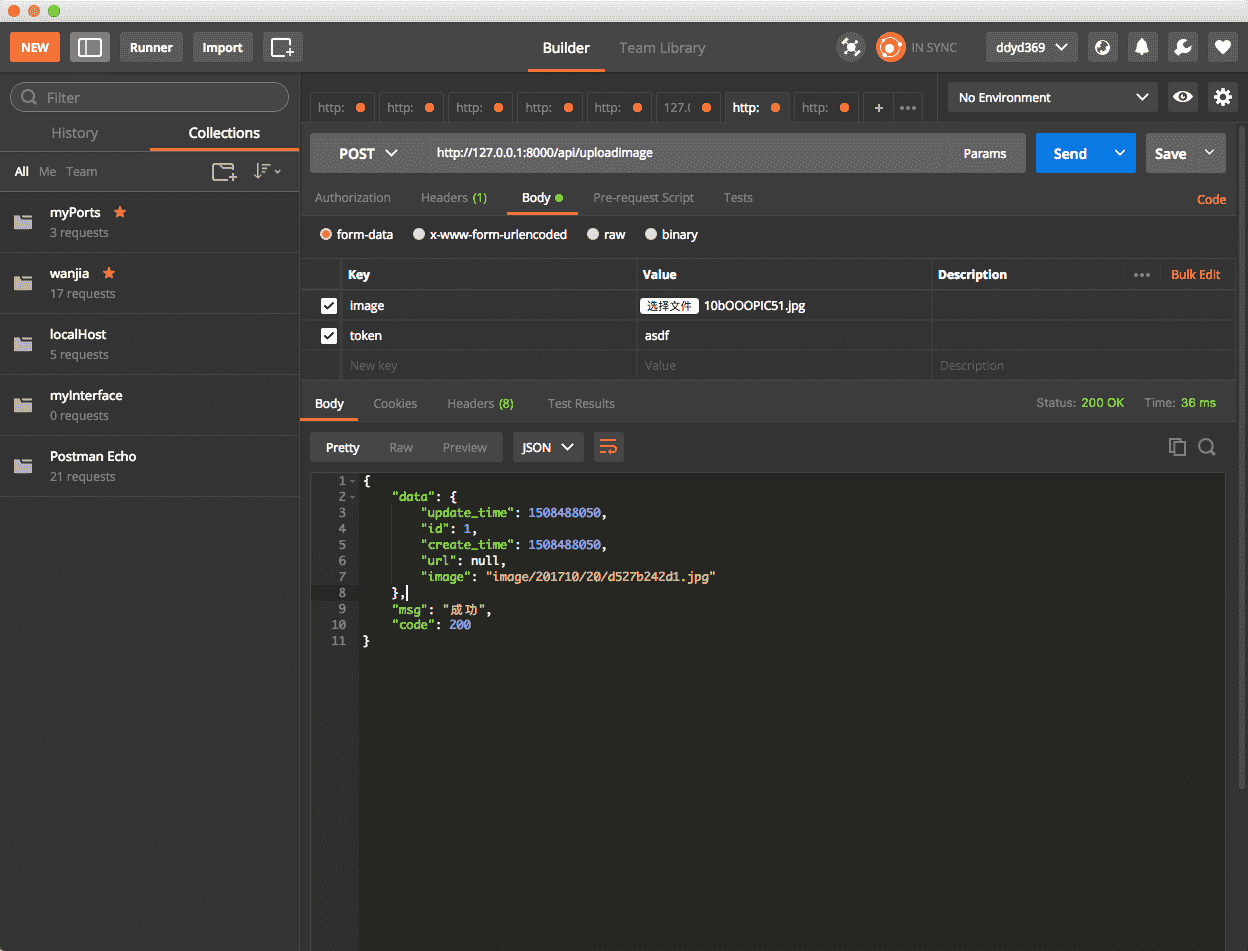Viewport: 1248px width, 951px height.
Task: Open the browse globe icon
Action: (1102, 47)
